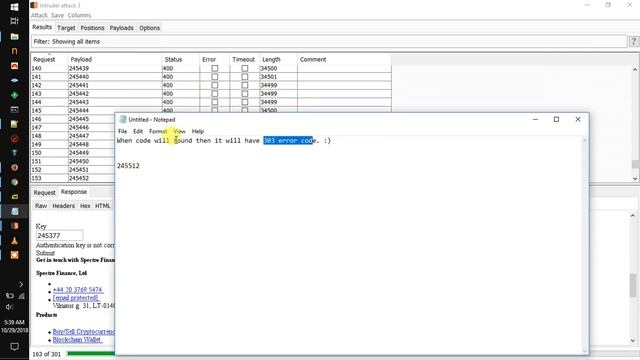Viewport: 640px width, 360px height.
Task: Click the Filter: Showing all items bar
Action: (x=329, y=41)
